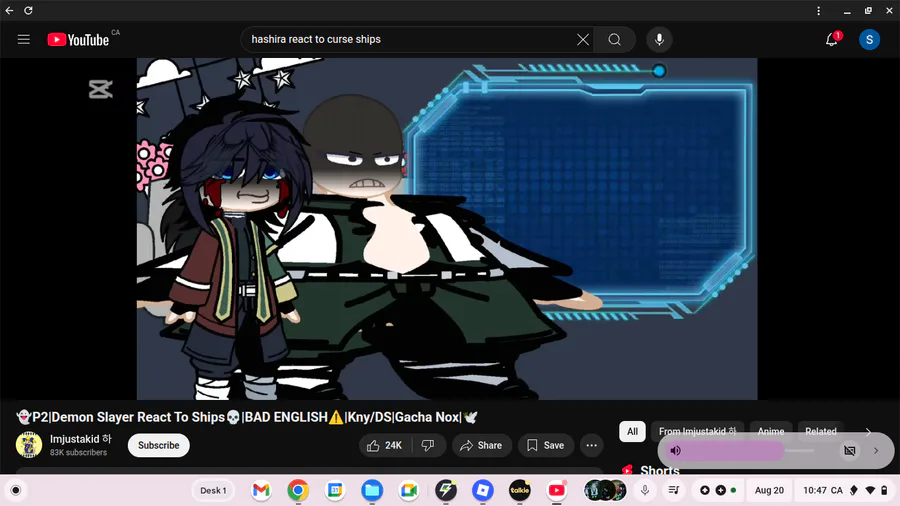The width and height of the screenshot is (900, 506).
Task: Go back with the browser back arrow
Action: 9,10
